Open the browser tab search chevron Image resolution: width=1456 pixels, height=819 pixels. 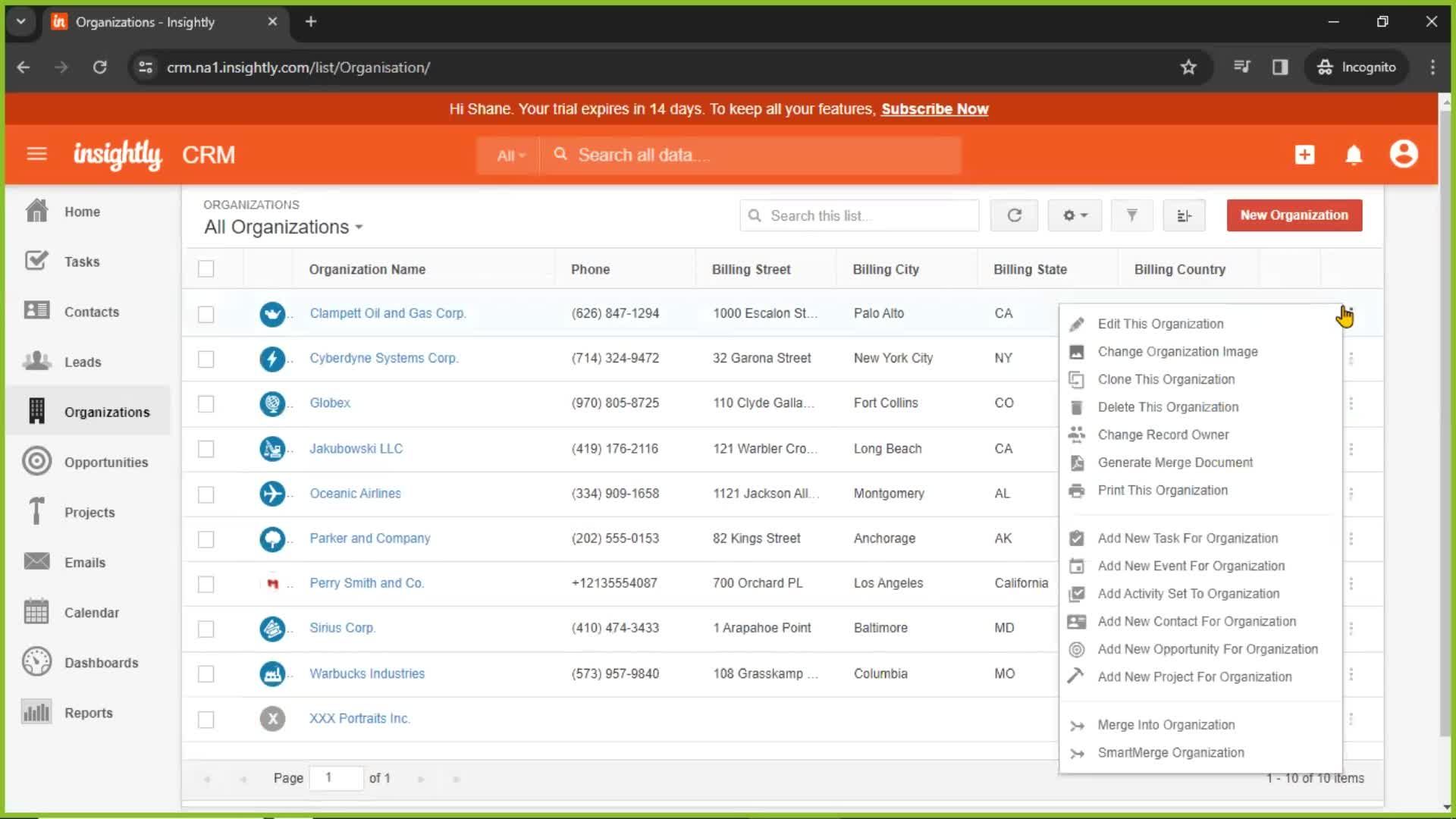[20, 21]
